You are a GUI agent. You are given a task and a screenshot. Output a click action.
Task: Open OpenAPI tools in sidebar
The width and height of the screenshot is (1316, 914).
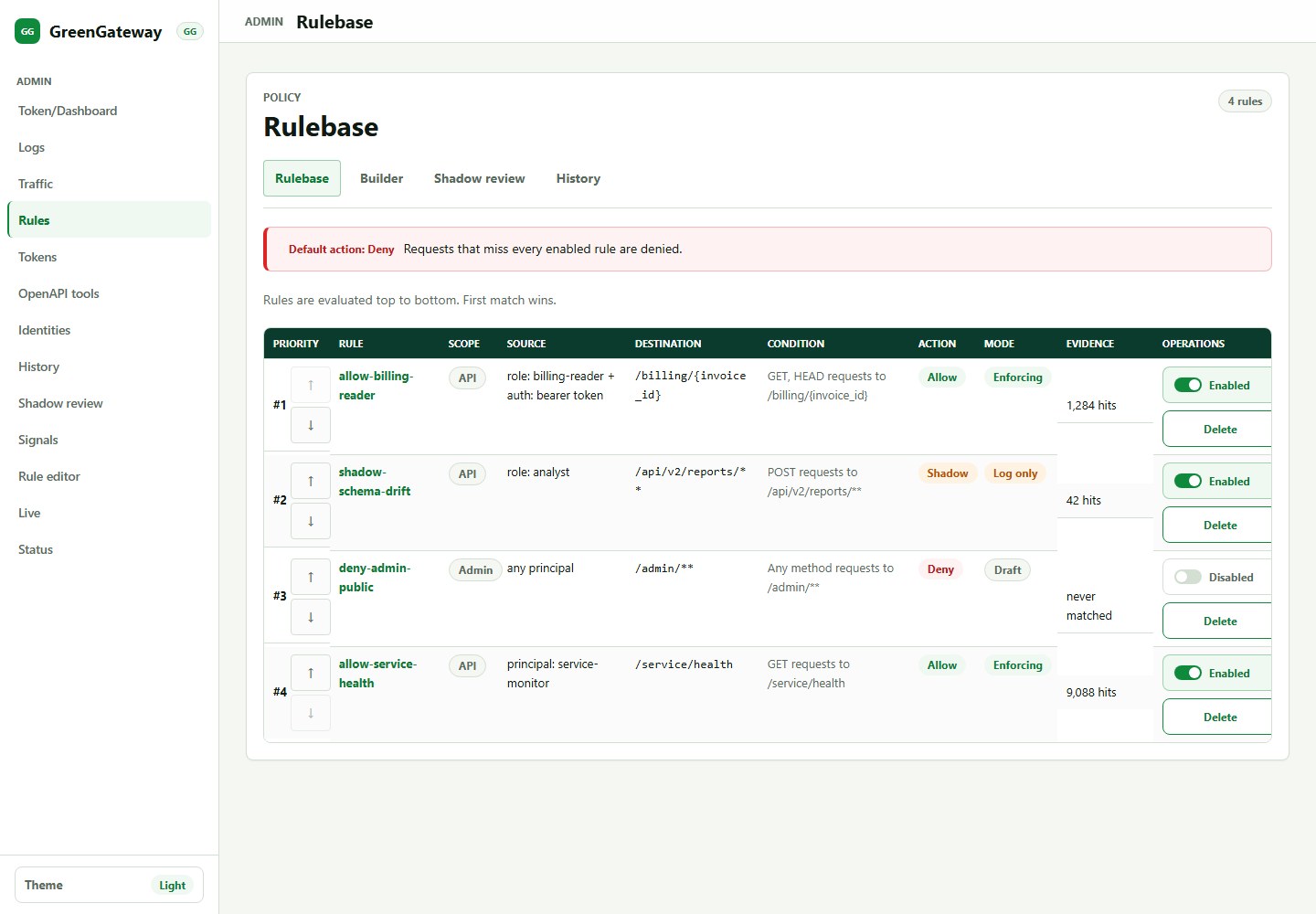tap(110, 293)
